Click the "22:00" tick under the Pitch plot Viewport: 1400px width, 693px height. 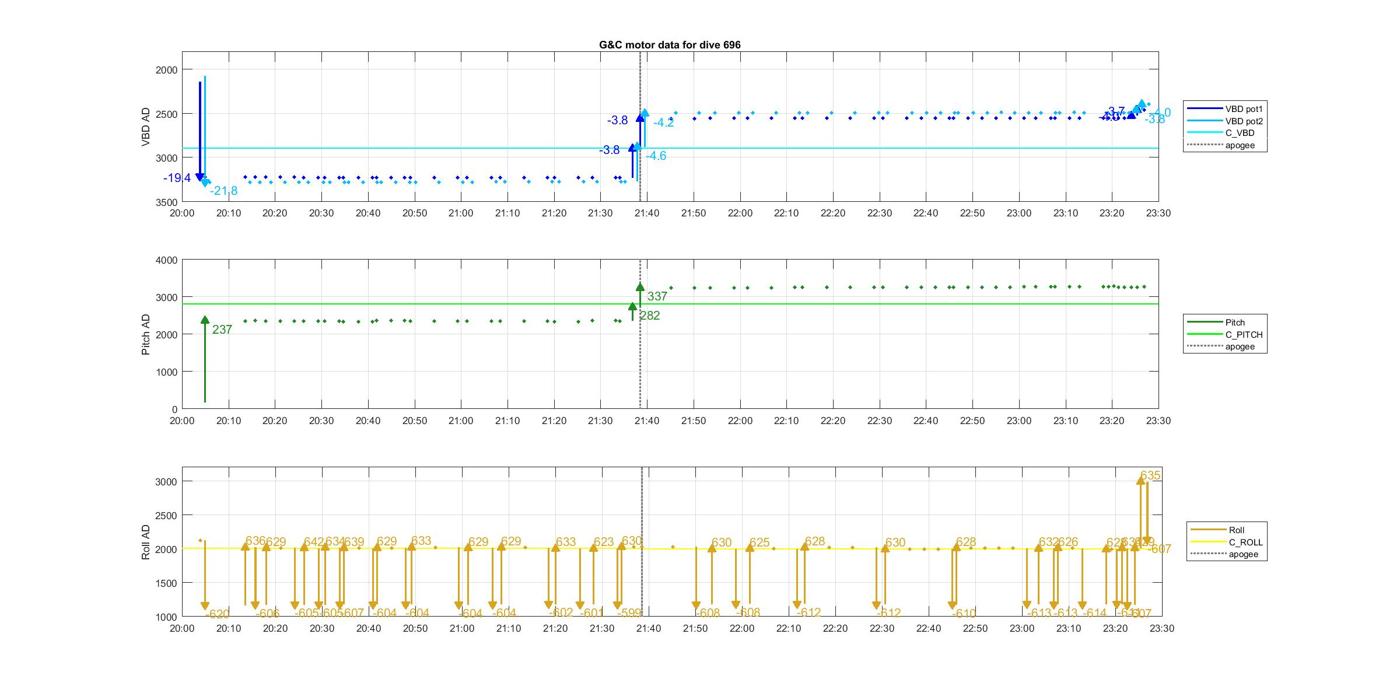point(740,421)
